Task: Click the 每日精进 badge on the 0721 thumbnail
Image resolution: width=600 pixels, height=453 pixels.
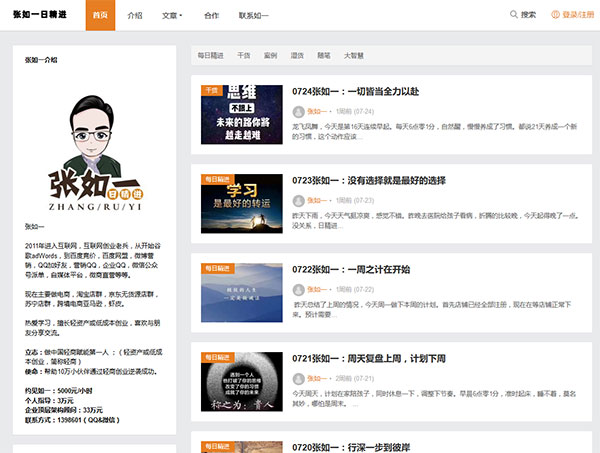Action: click(217, 357)
